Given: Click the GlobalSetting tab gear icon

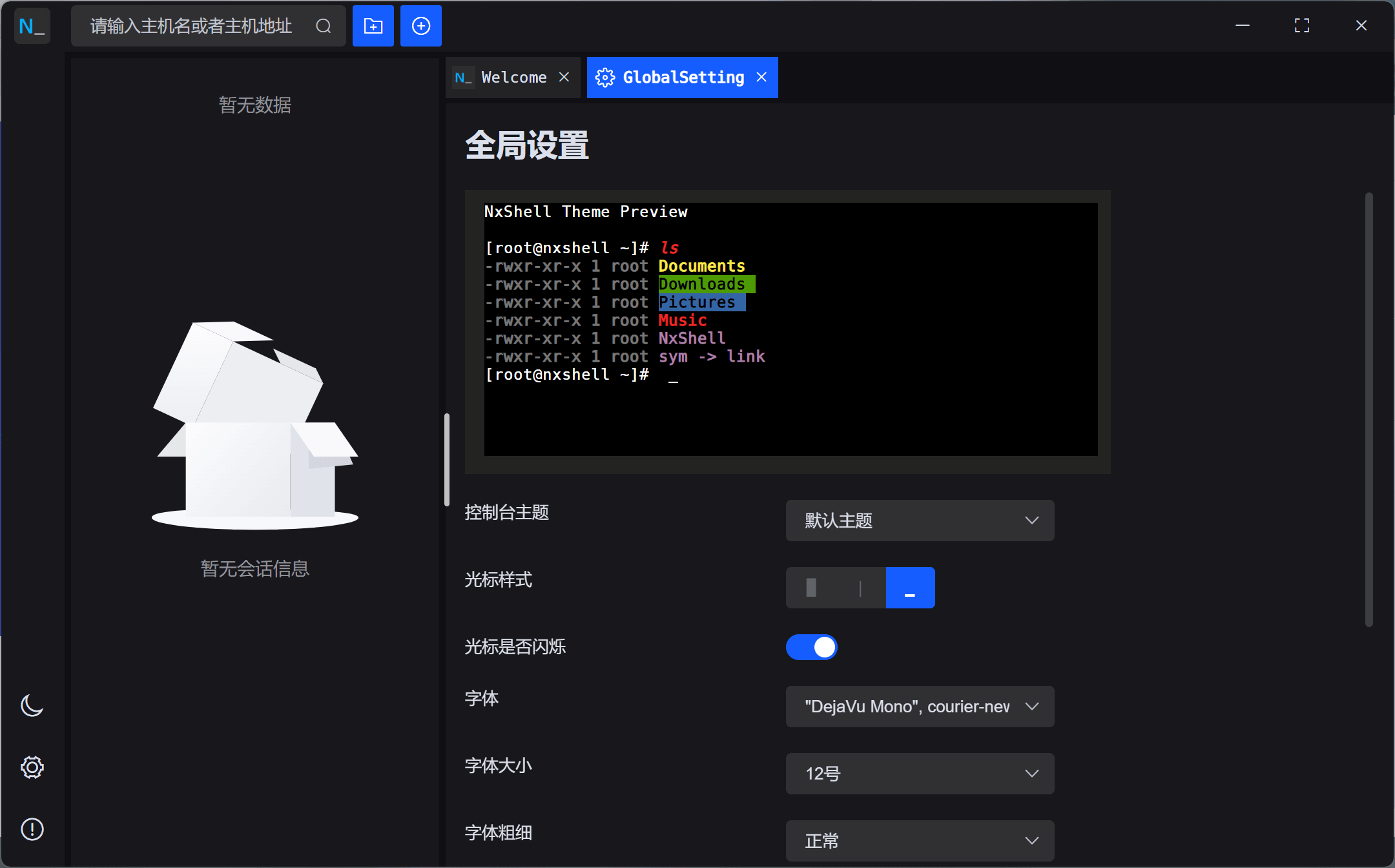Looking at the screenshot, I should [605, 77].
